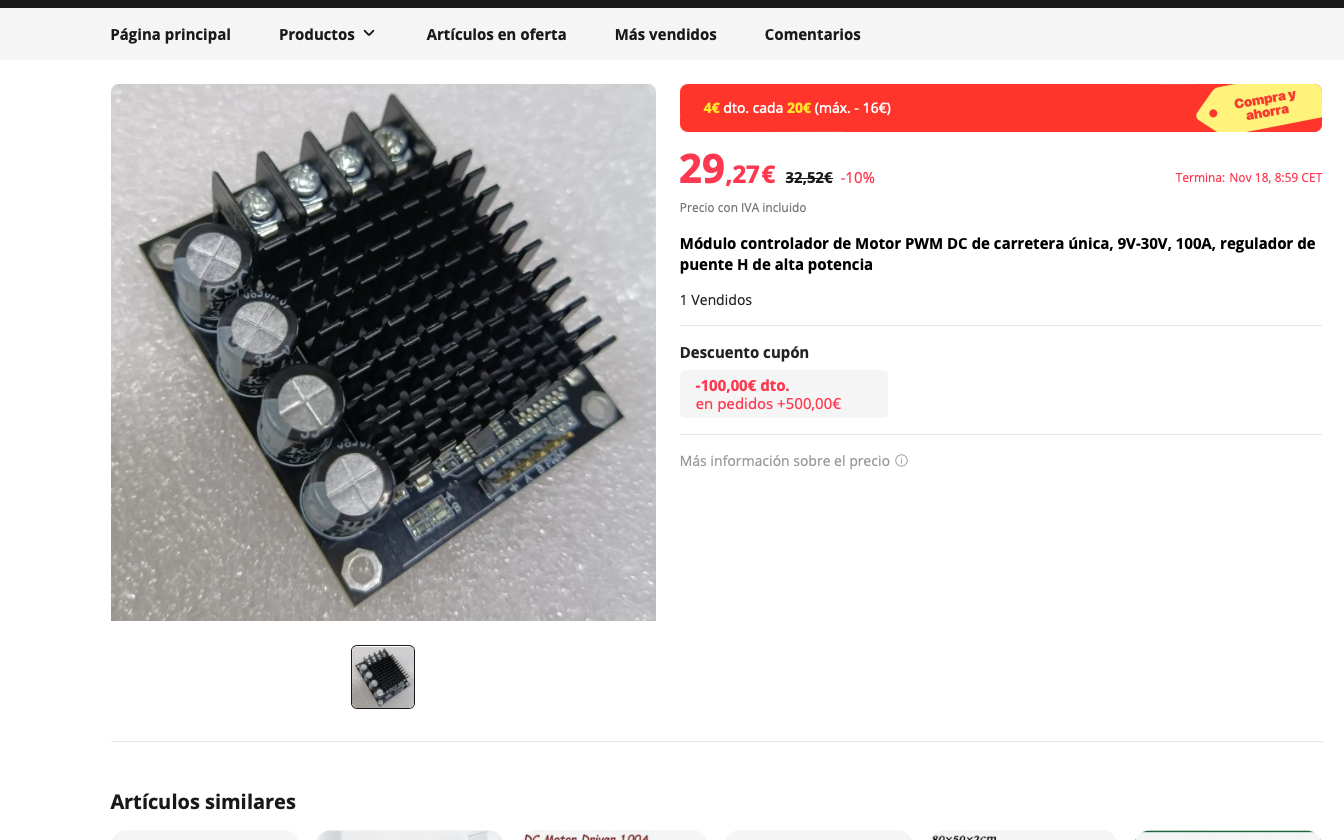The width and height of the screenshot is (1344, 840).
Task: Open Más información sobre el precio link
Action: 785,461
